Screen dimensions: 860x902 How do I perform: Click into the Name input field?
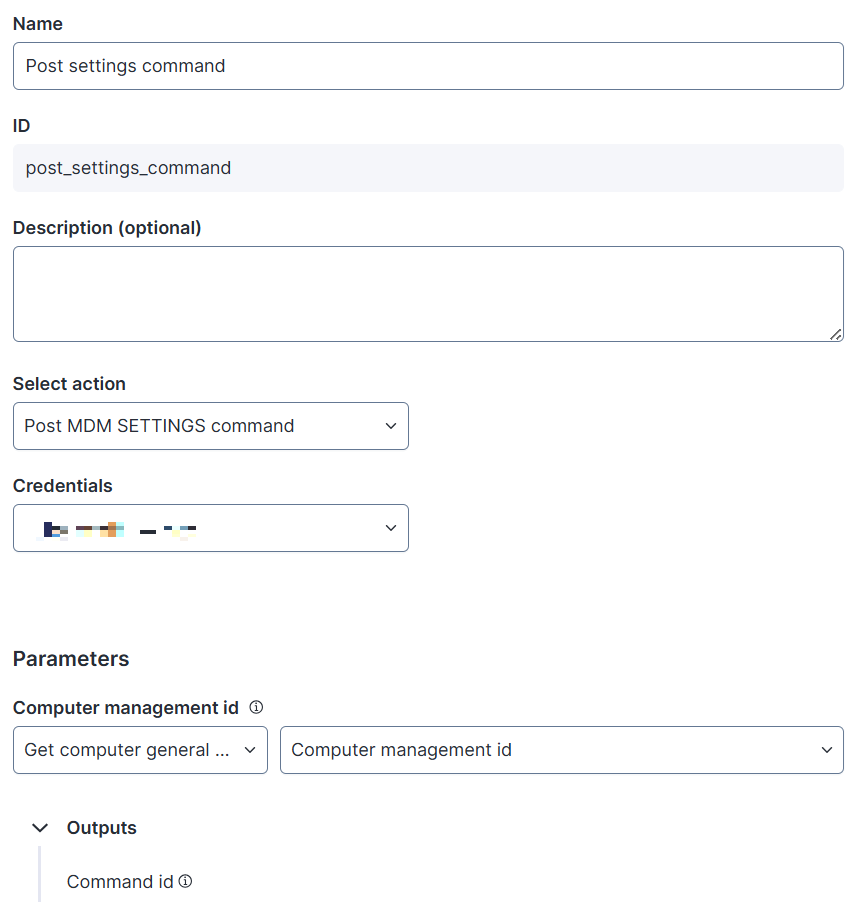point(428,66)
